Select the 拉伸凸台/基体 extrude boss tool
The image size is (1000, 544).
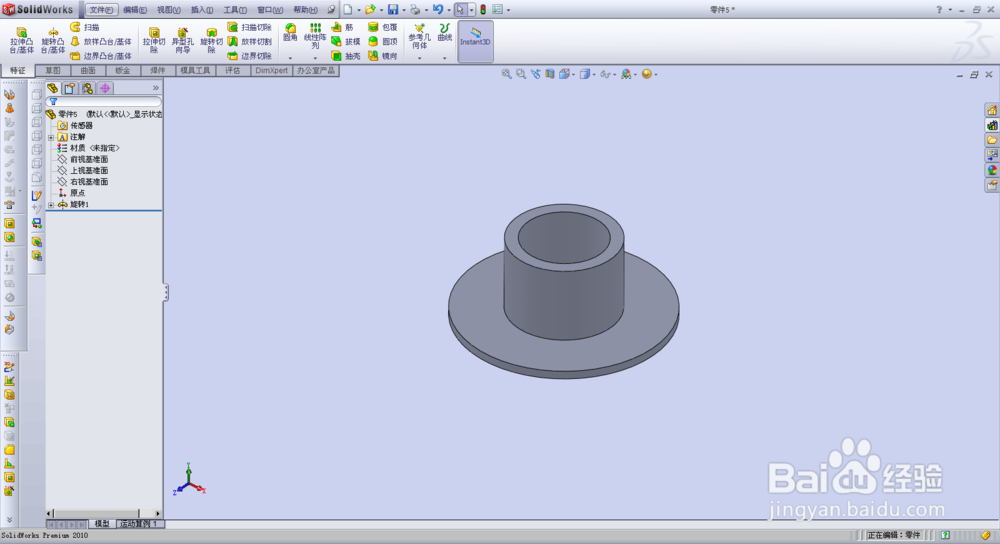click(x=21, y=41)
